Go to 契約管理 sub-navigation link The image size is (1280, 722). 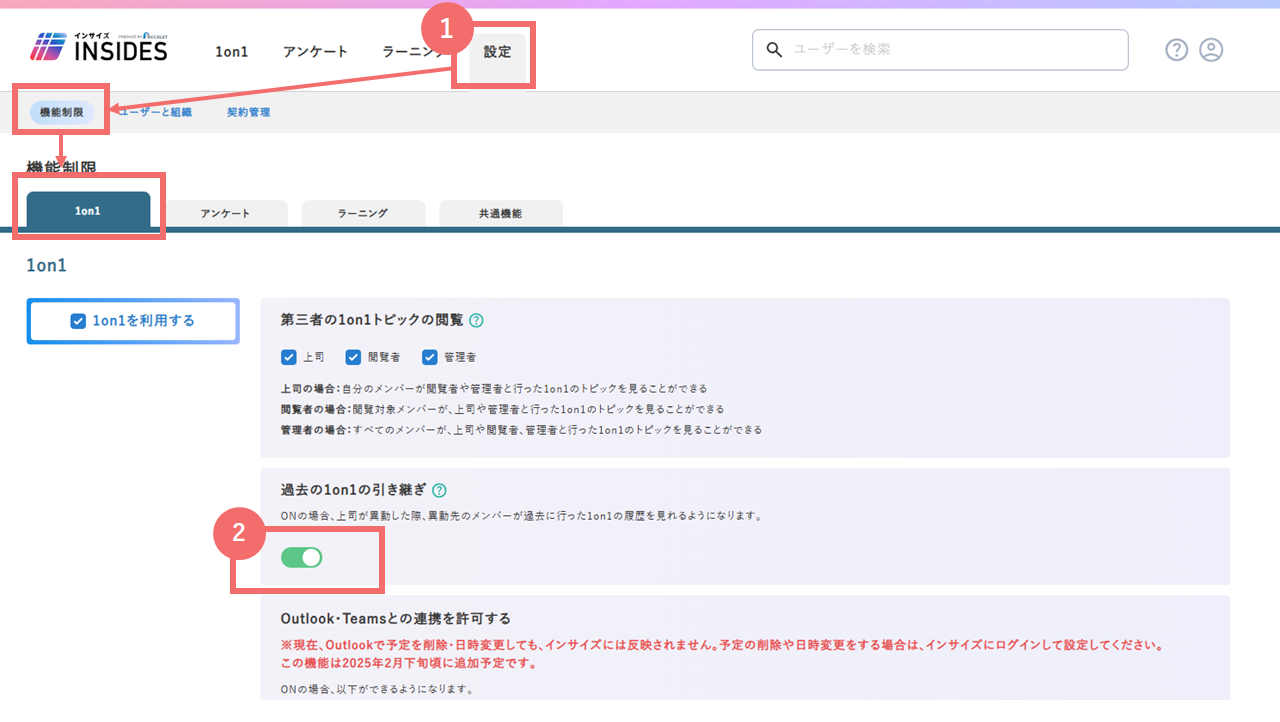click(248, 112)
